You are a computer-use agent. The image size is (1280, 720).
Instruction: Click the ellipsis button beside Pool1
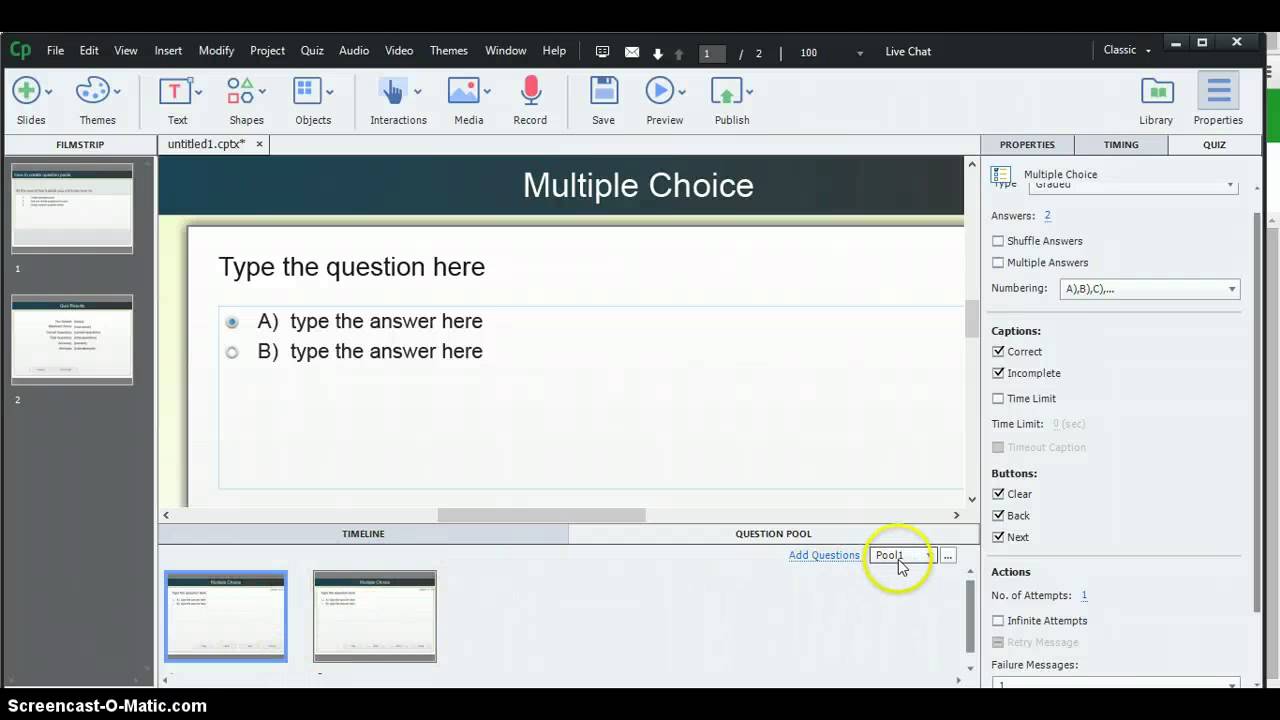[948, 555]
